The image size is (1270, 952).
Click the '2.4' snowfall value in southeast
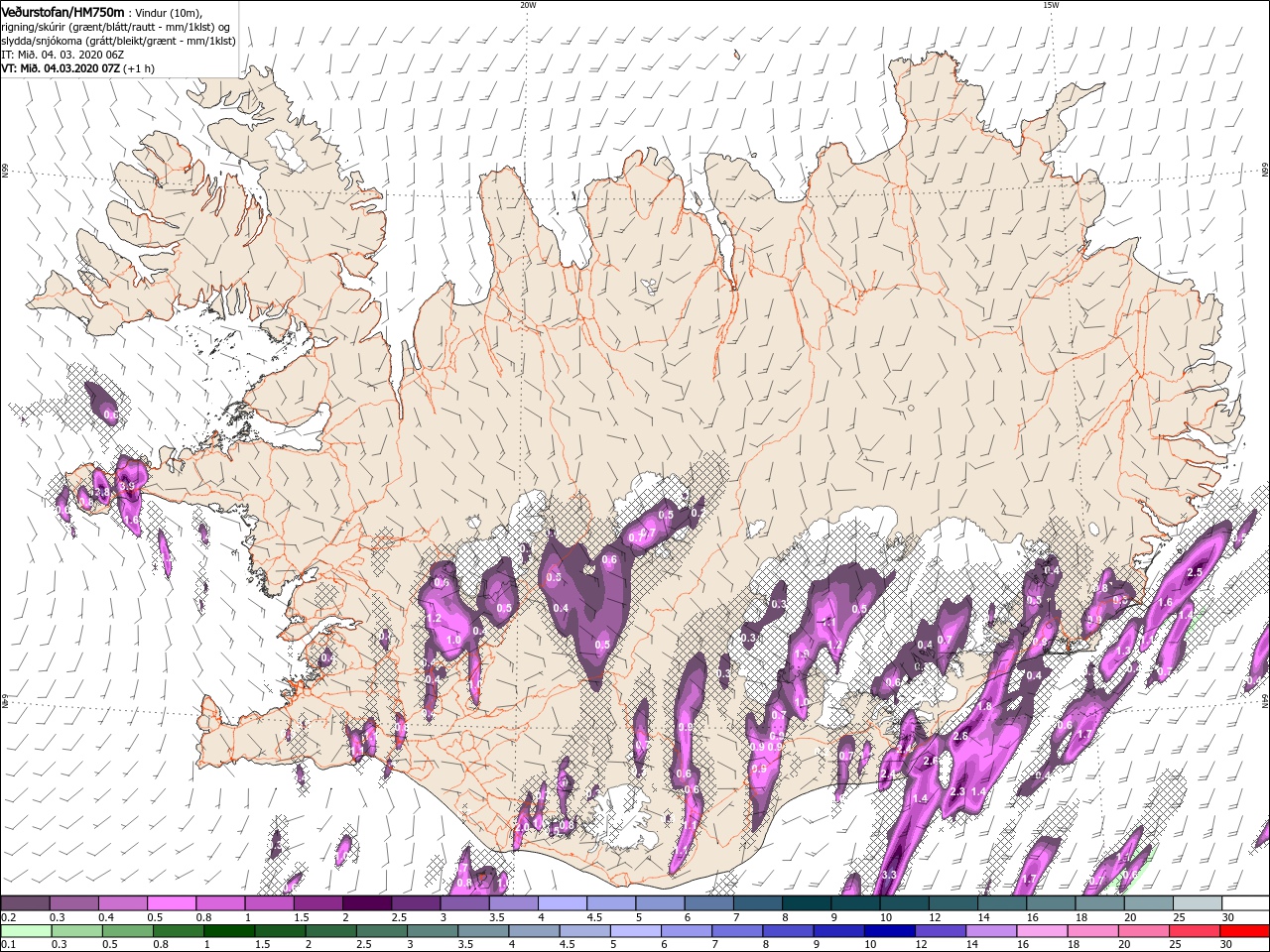click(887, 774)
